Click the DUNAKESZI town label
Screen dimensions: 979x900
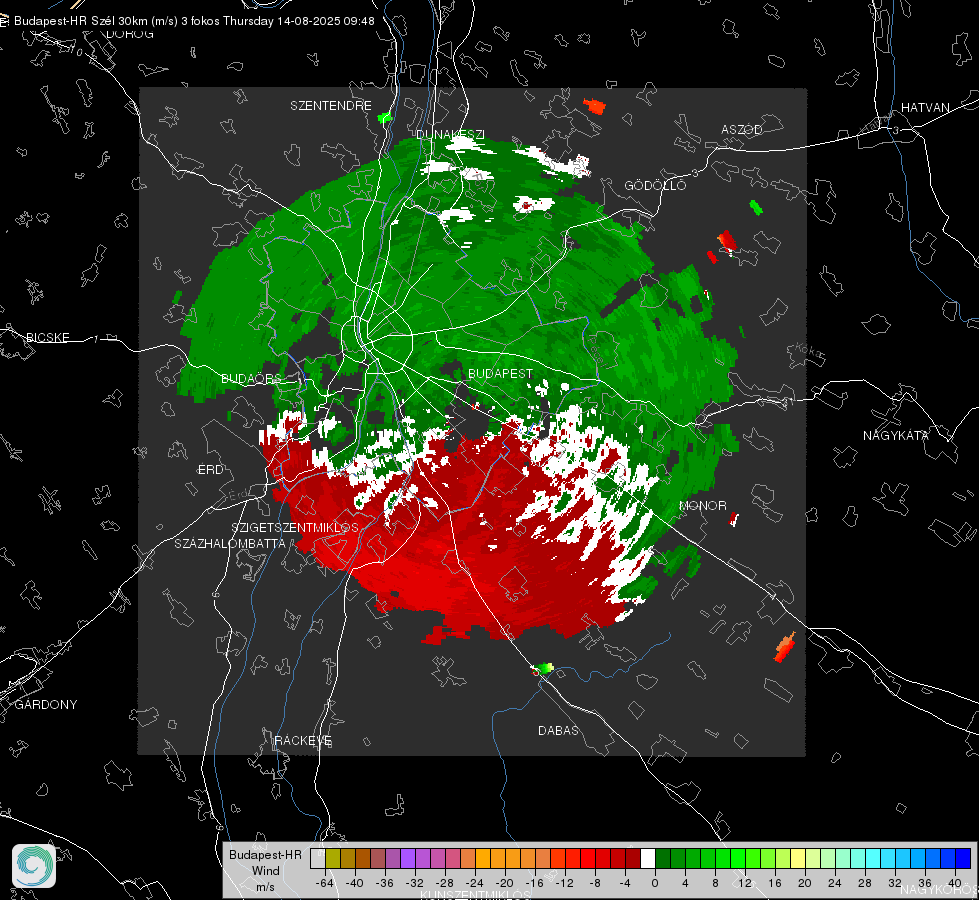(450, 134)
